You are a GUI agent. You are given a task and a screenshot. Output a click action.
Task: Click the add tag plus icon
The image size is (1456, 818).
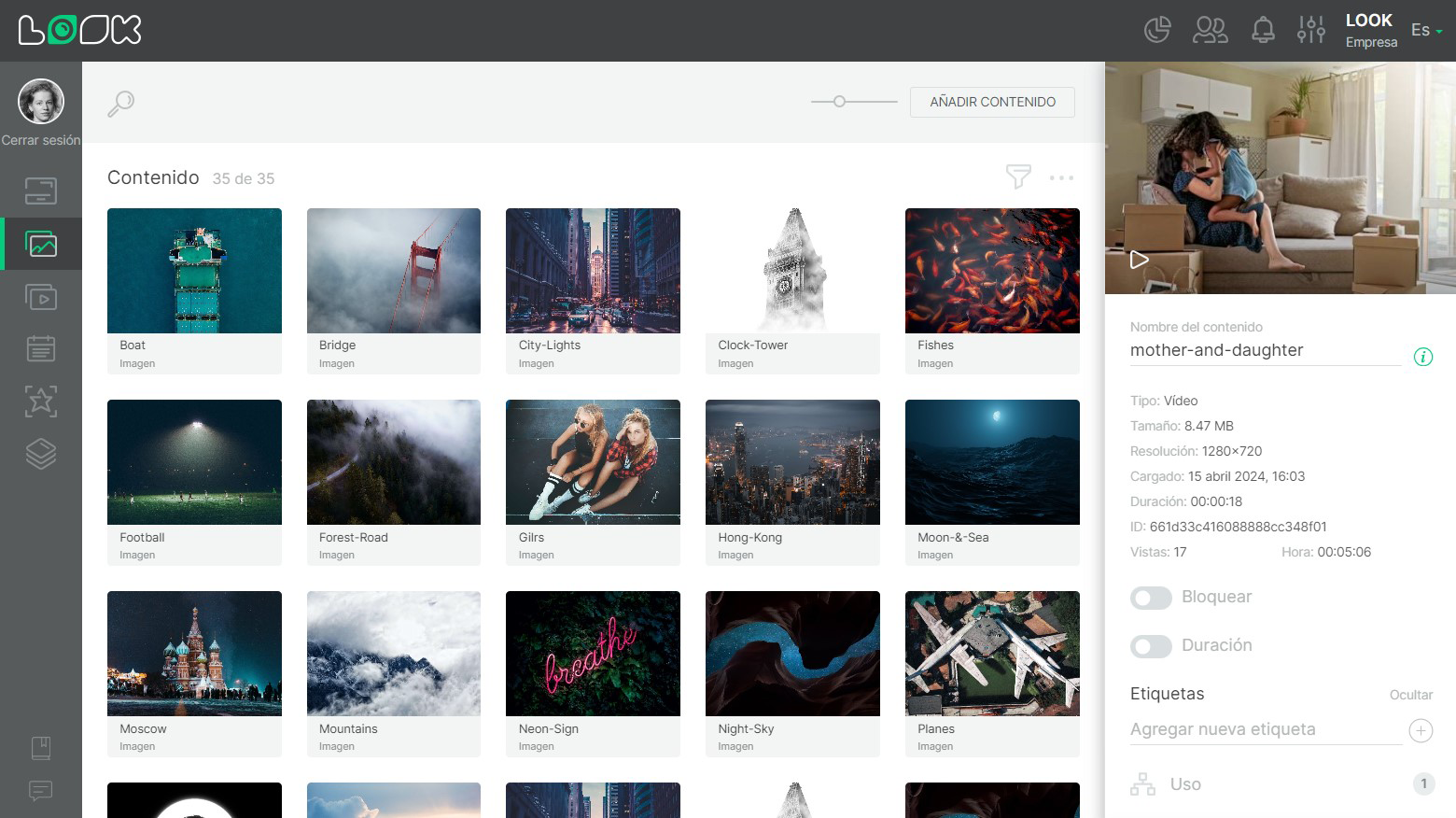tap(1421, 730)
